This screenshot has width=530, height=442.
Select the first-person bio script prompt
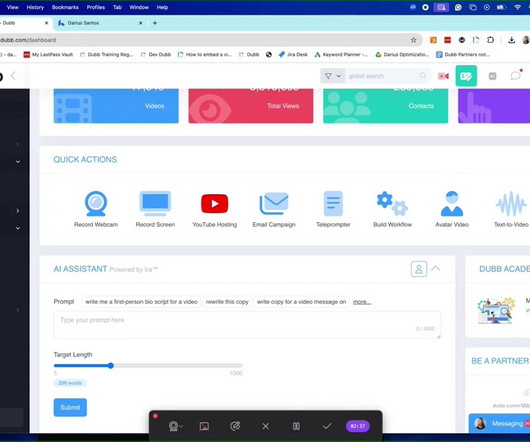[141, 302]
